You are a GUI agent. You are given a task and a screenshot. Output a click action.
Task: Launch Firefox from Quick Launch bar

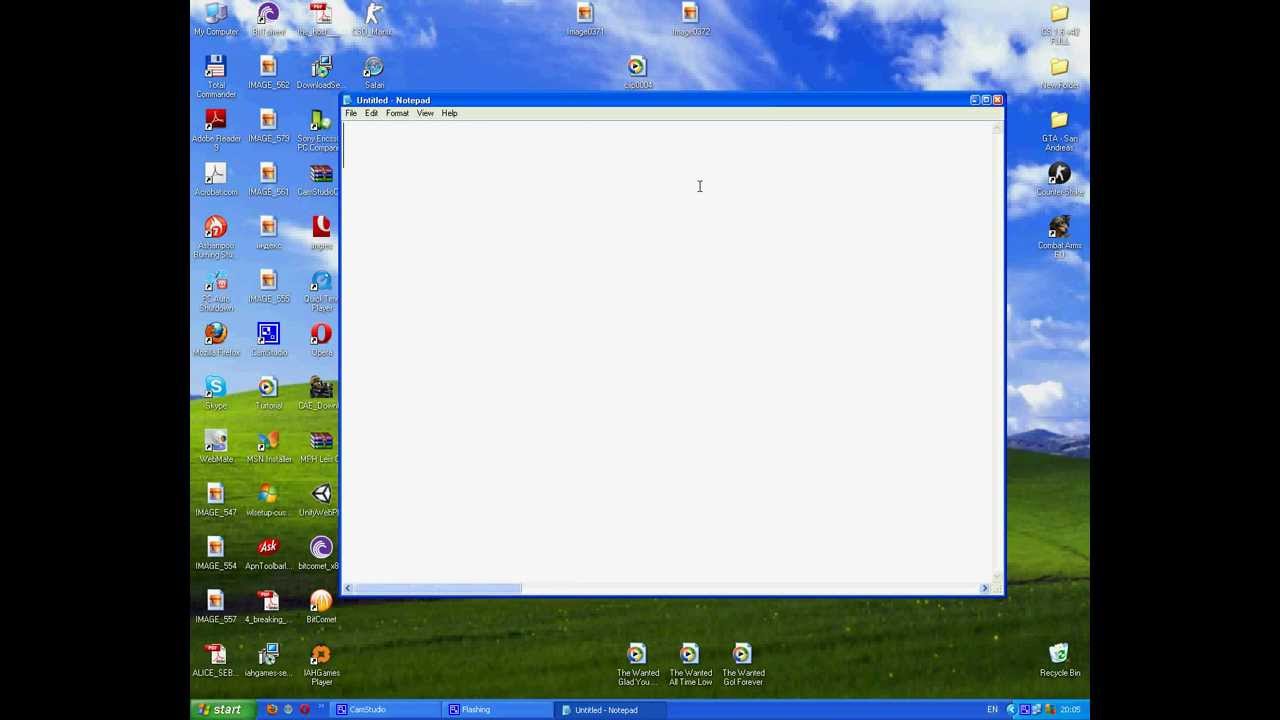(x=271, y=710)
